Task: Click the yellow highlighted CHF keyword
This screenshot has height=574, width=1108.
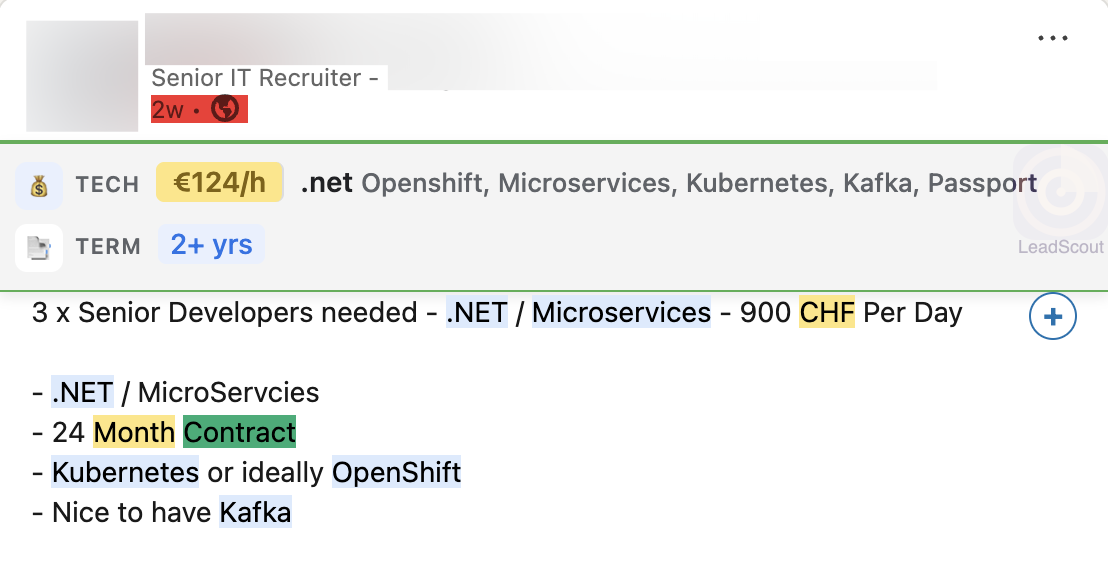Action: click(827, 313)
